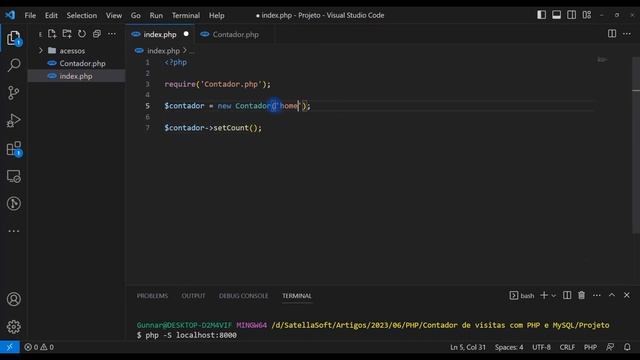Create a new file in the explorer

pos(52,34)
